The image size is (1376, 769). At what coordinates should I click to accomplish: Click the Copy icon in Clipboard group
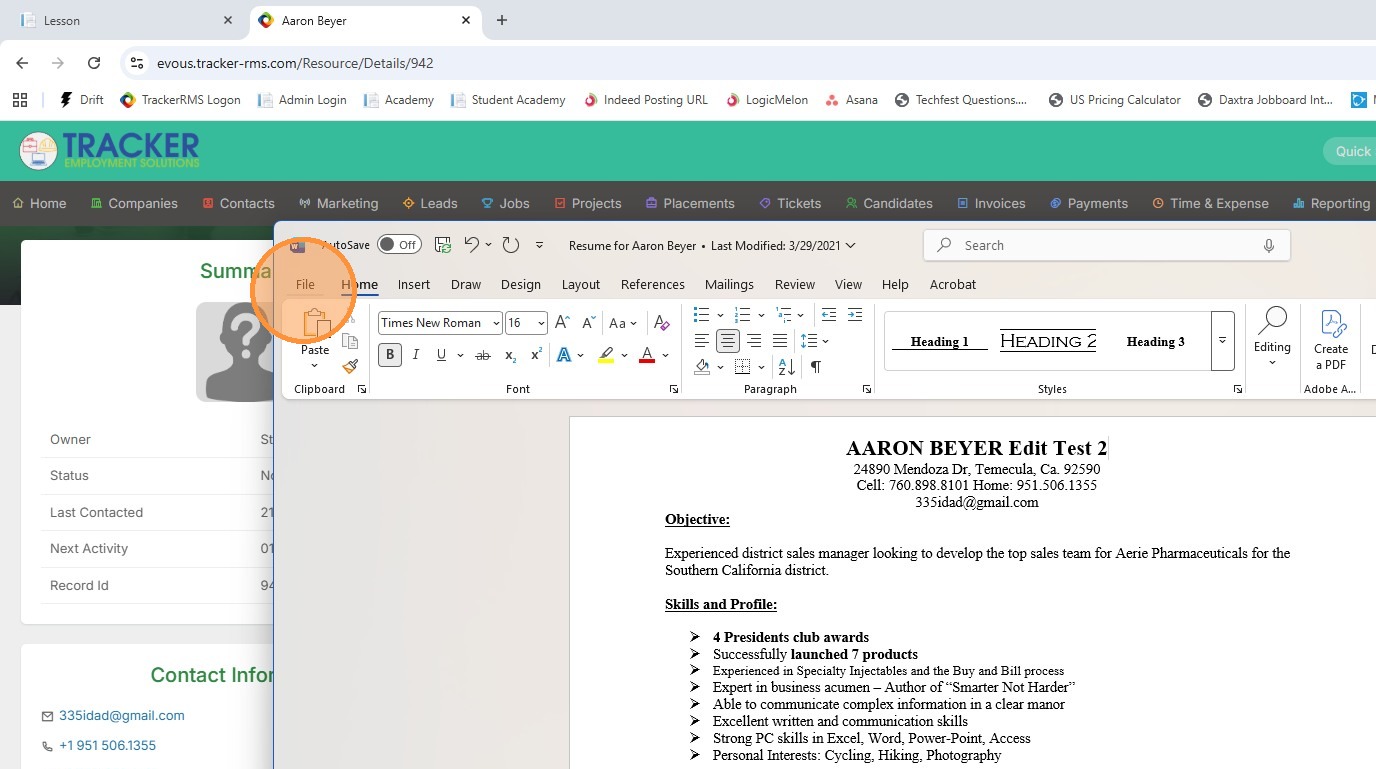(x=350, y=341)
